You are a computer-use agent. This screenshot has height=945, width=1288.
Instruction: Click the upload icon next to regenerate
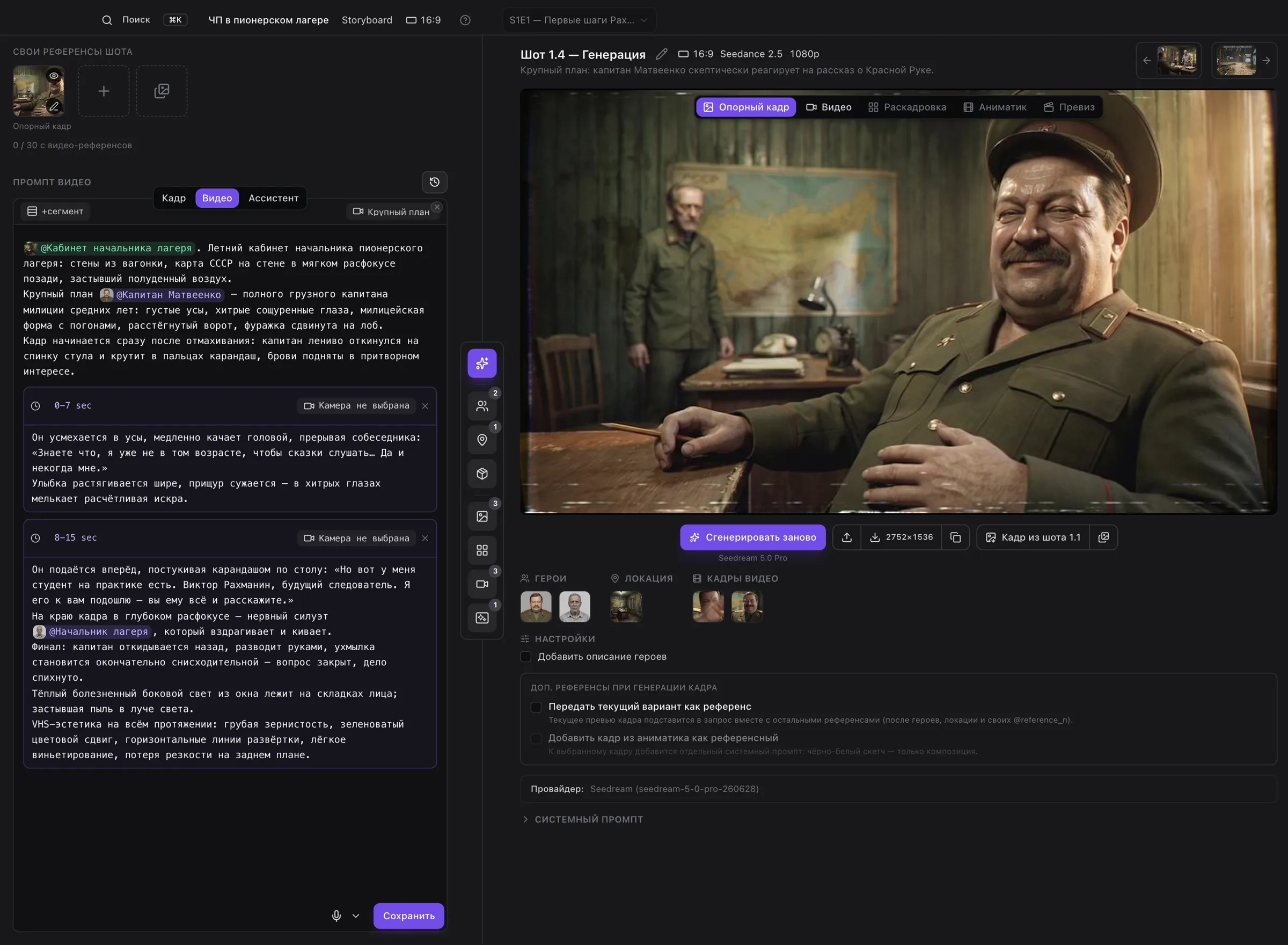[847, 537]
